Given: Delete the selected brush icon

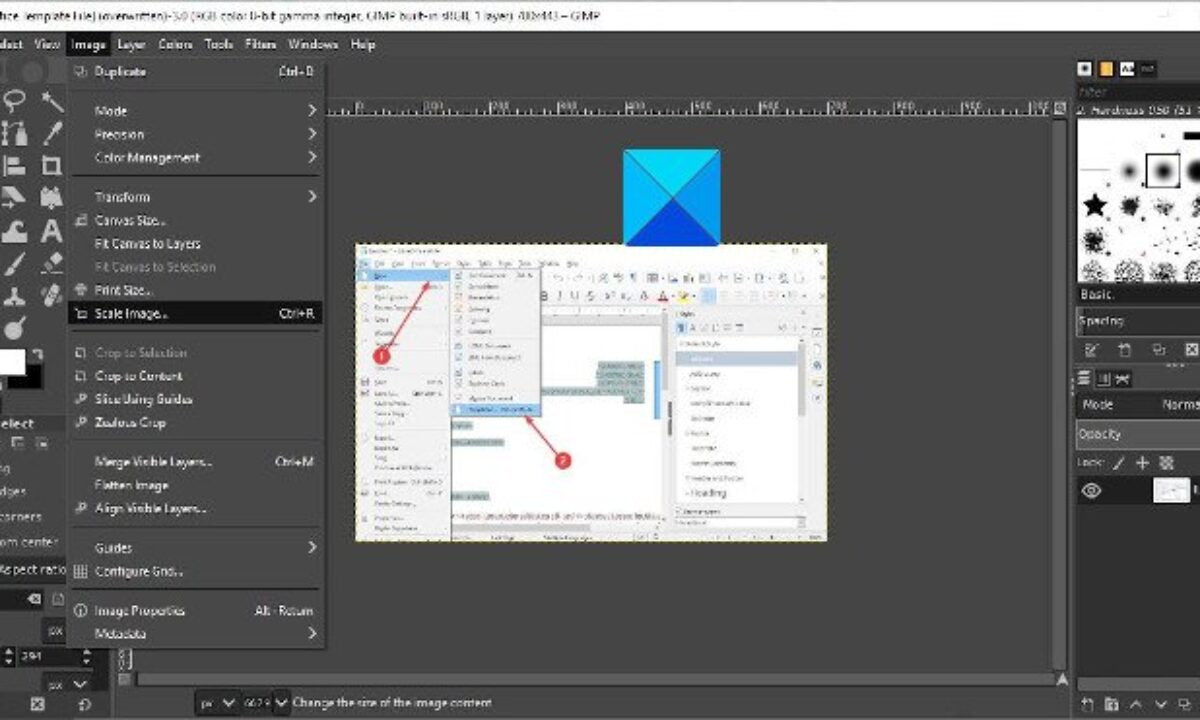Looking at the screenshot, I should point(1191,350).
